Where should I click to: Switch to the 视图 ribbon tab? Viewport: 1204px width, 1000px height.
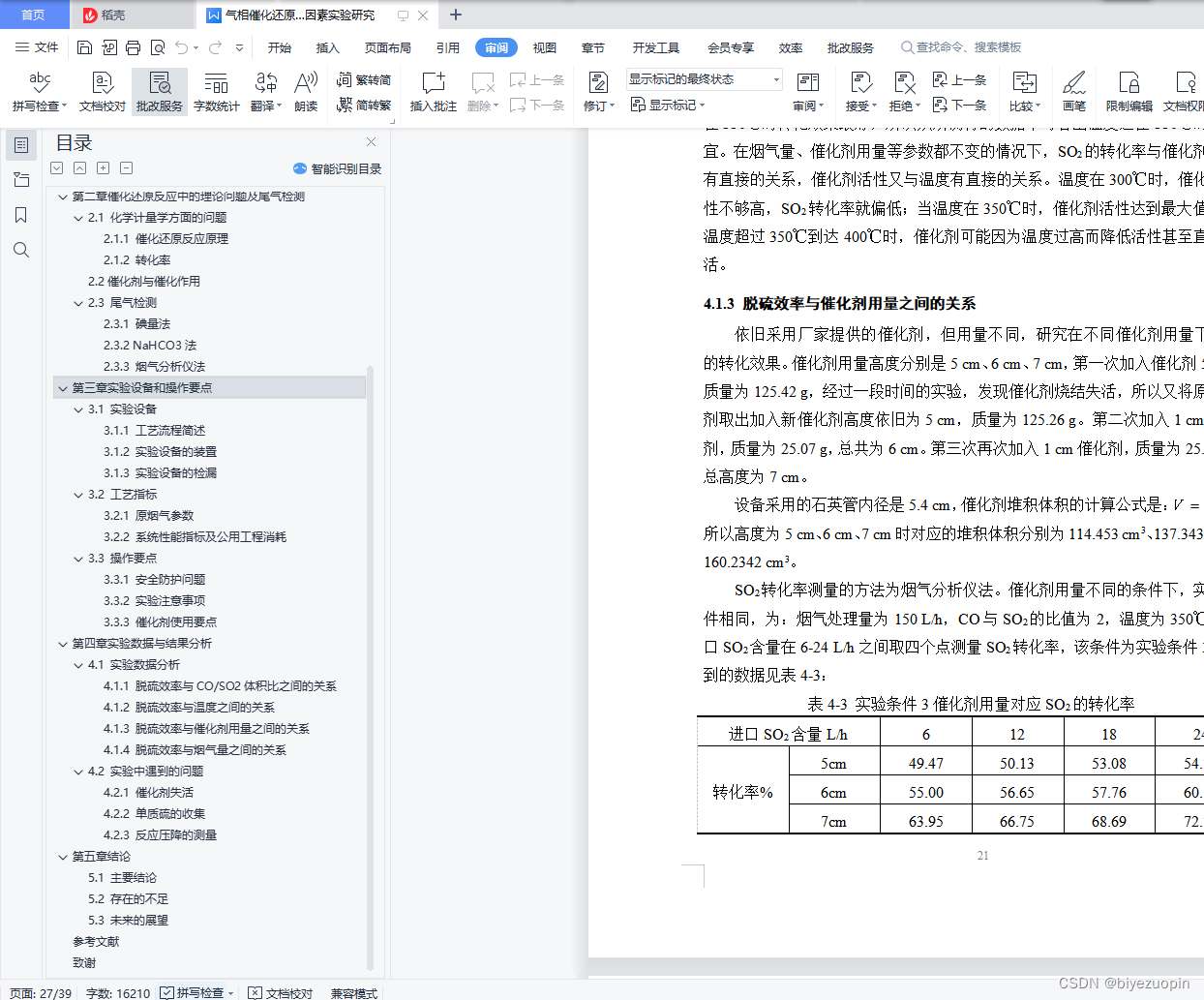click(x=545, y=47)
